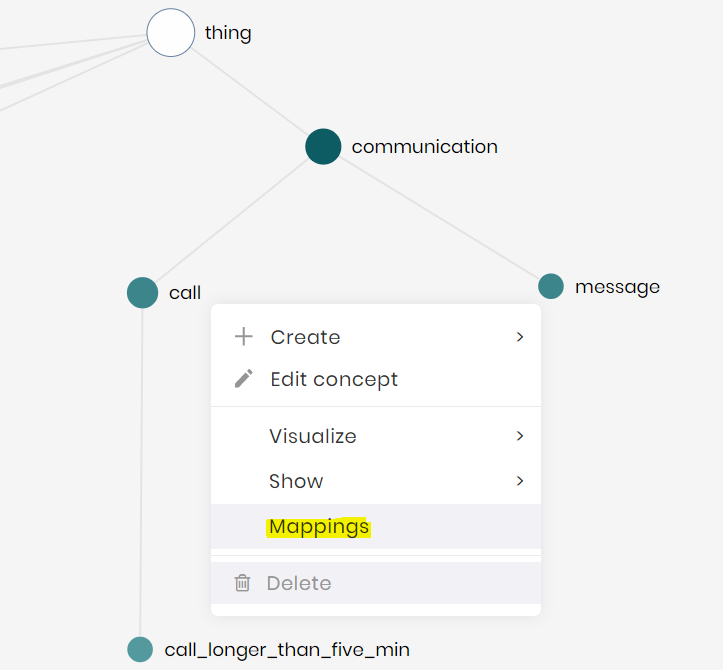Viewport: 723px width, 670px height.
Task: Choose the Edit concept menu text
Action: [334, 379]
